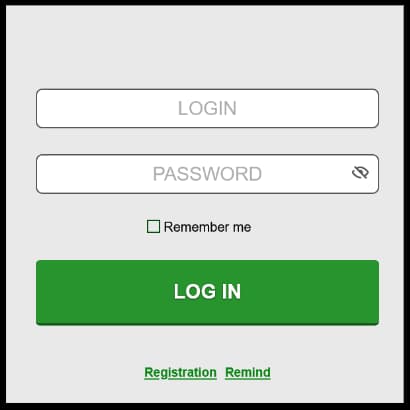Click the eye-slash icon in PASSWORD field

[360, 173]
